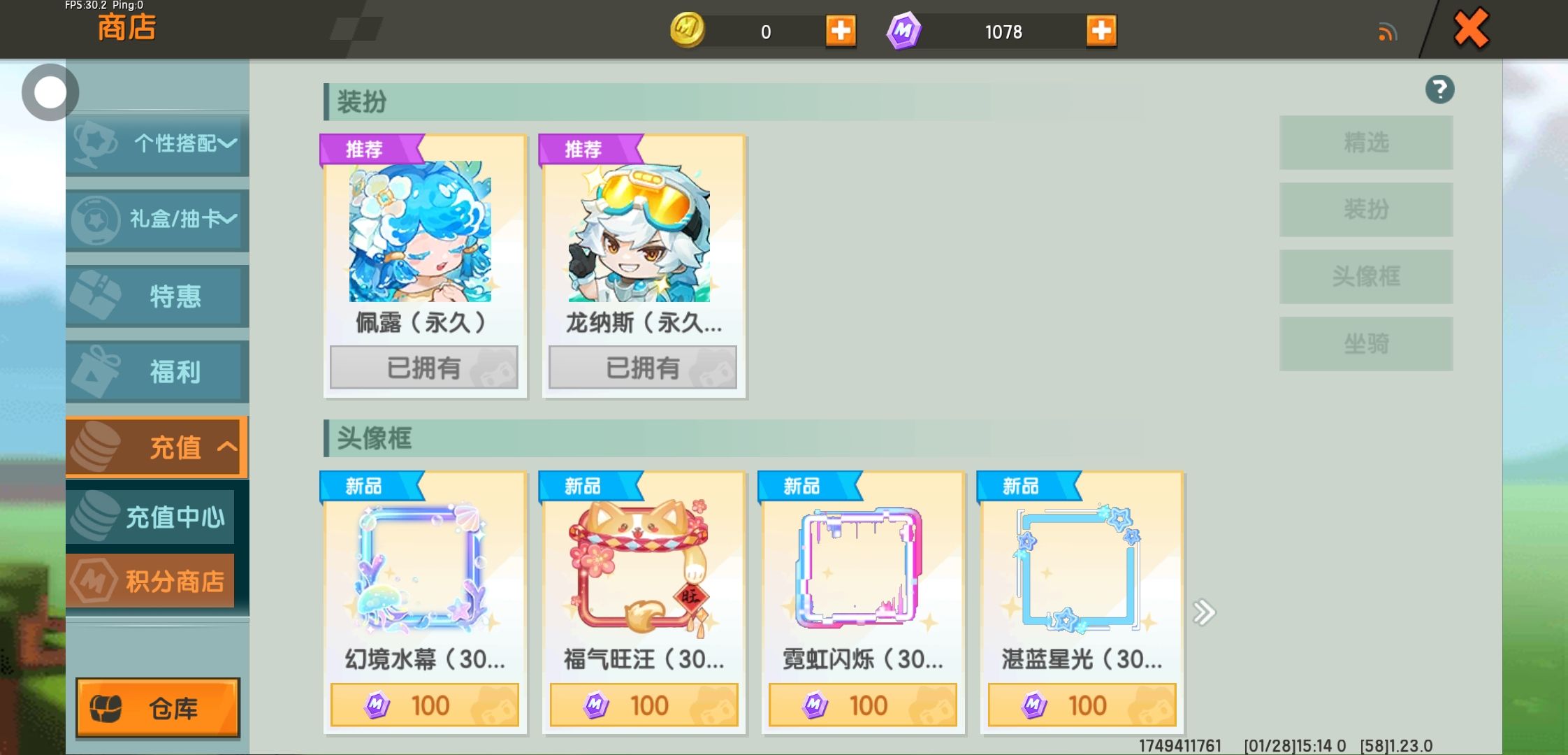Image resolution: width=1568 pixels, height=755 pixels.
Task: Add gold coins with plus icon
Action: tap(841, 31)
